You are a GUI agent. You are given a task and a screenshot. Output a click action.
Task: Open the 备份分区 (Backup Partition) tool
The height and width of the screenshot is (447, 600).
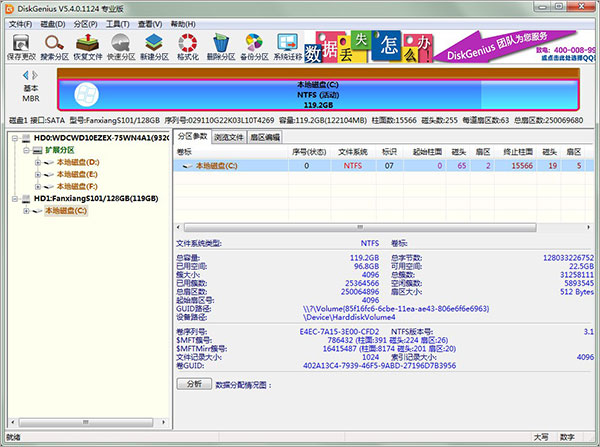254,46
